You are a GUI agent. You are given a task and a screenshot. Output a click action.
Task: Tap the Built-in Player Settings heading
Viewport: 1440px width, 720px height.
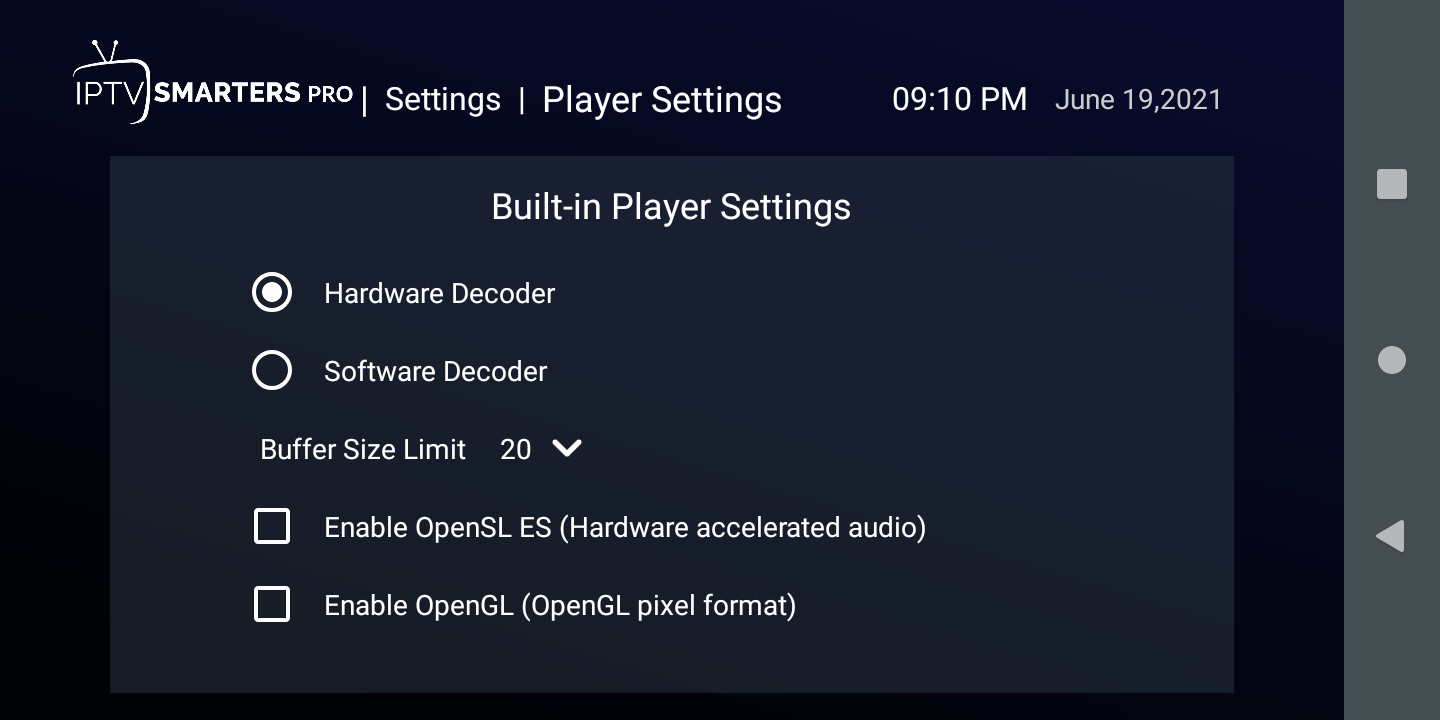[671, 207]
